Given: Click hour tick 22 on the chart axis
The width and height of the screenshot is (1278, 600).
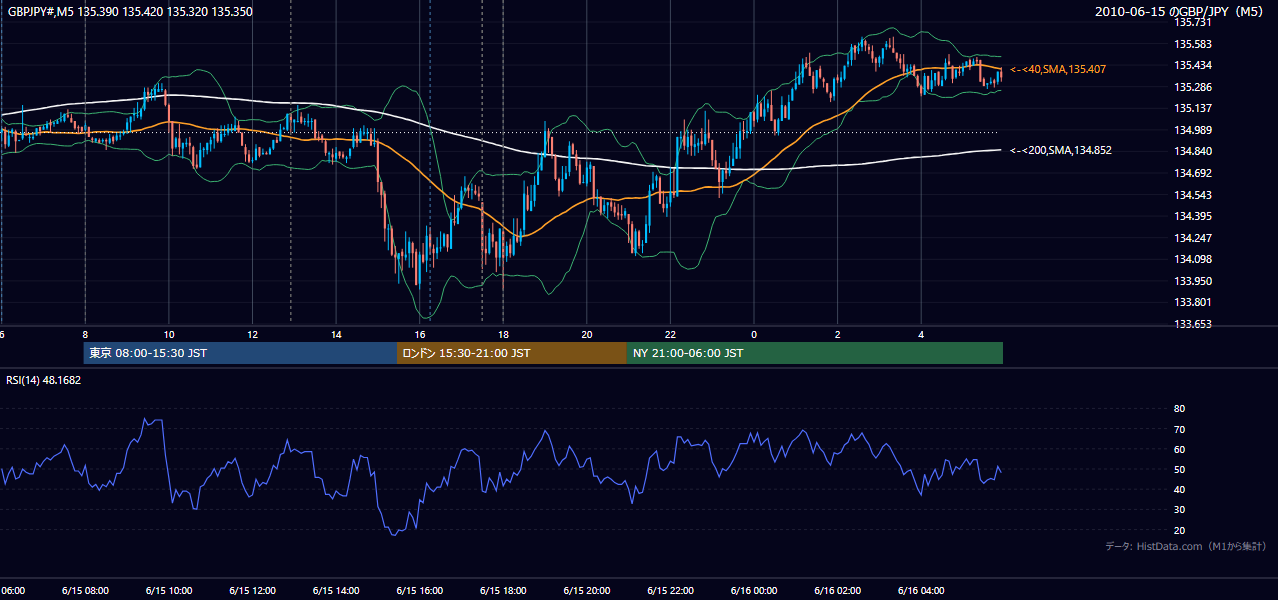Looking at the screenshot, I should 671,335.
